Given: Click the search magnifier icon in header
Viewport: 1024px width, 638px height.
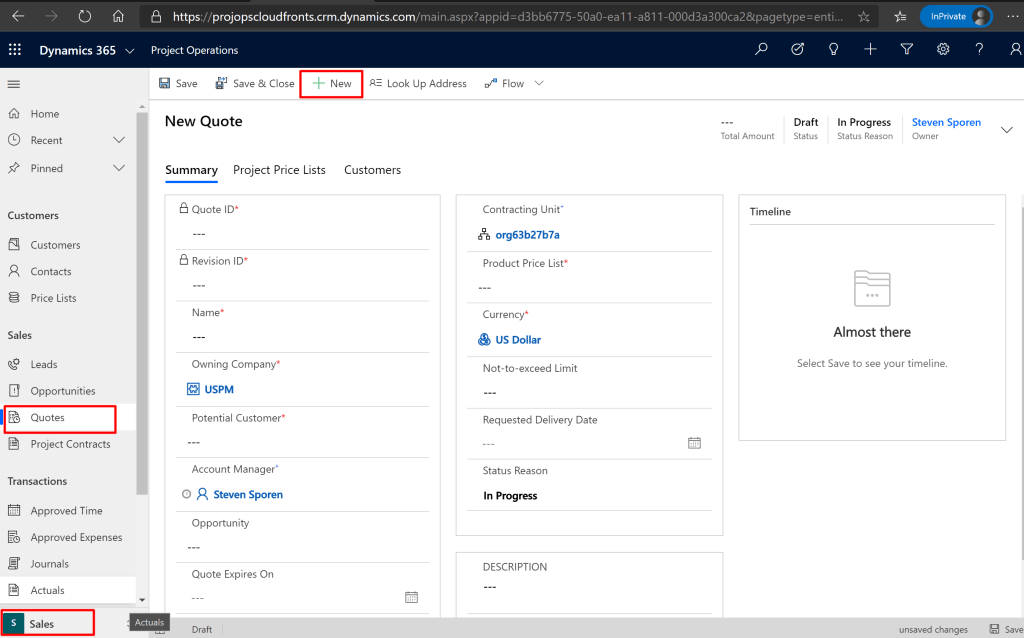Looking at the screenshot, I should point(762,50).
